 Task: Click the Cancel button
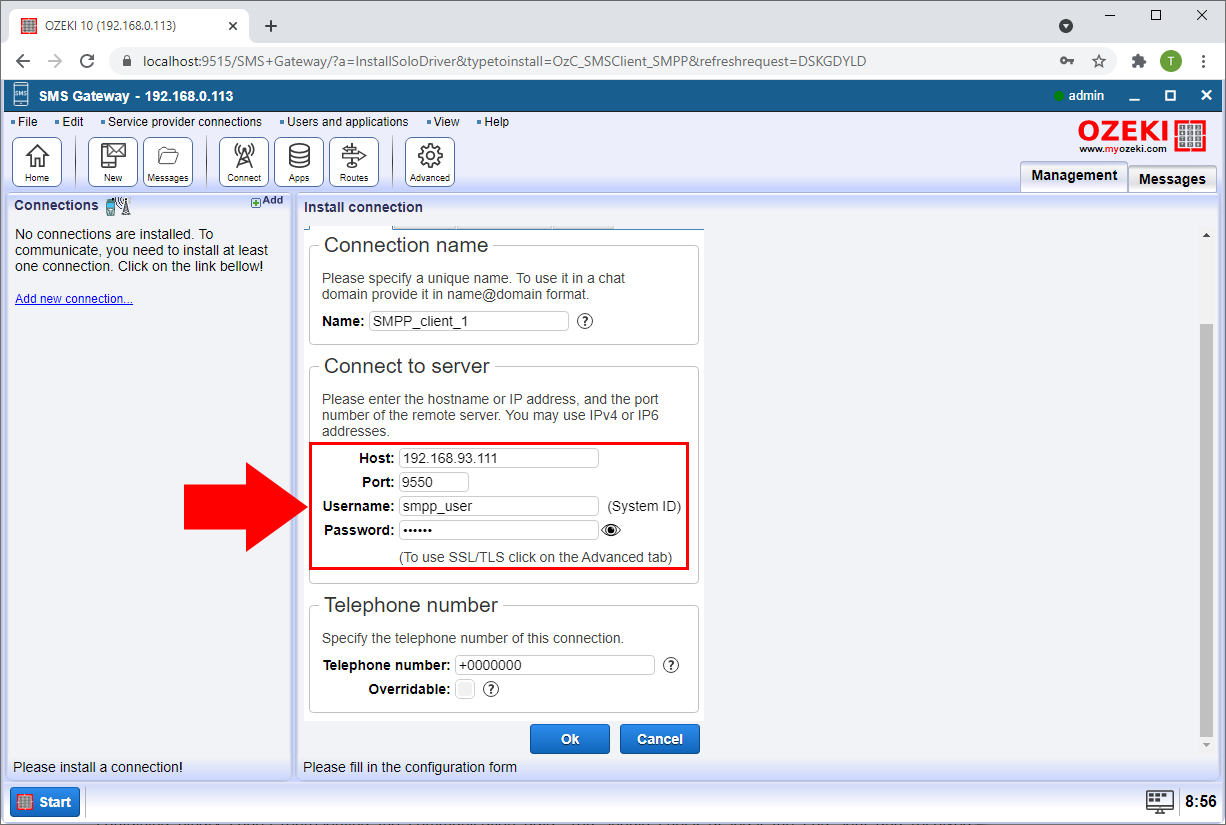click(x=660, y=739)
